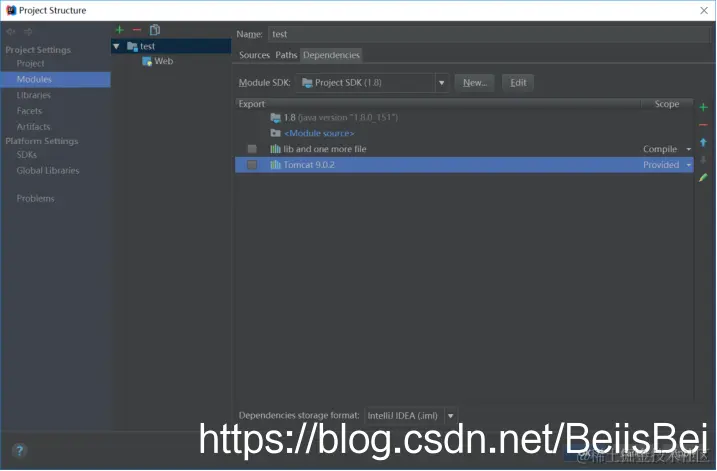
Task: Select the Dependencies tab
Action: coord(331,55)
